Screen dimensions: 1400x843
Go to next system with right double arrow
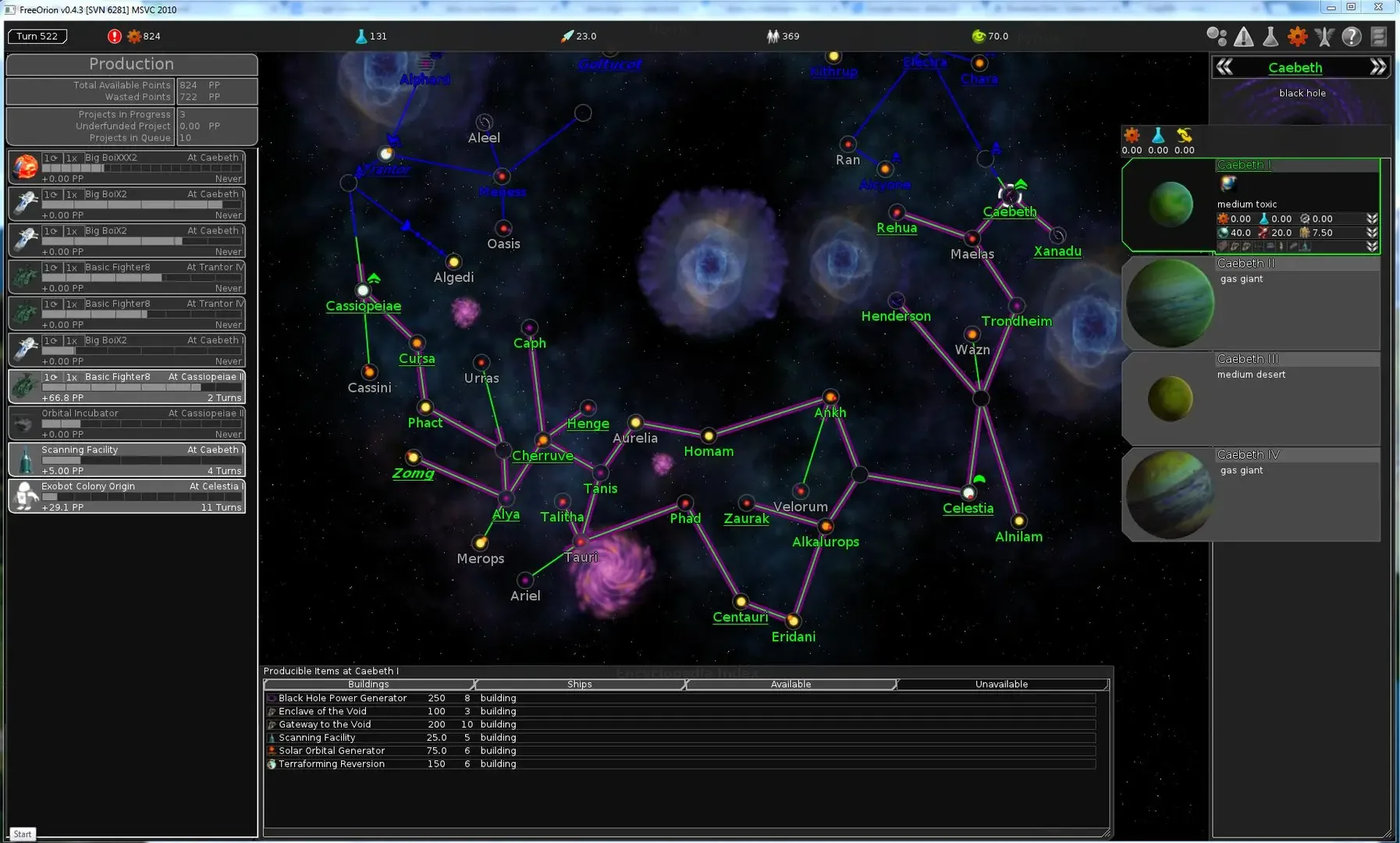[x=1378, y=67]
